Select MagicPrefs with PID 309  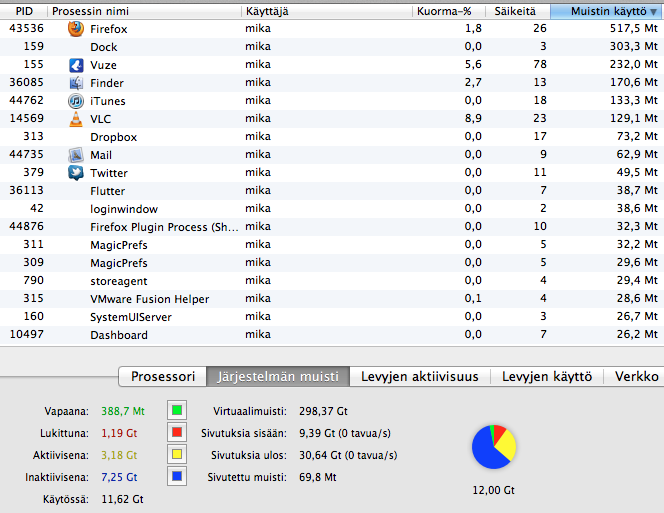click(x=332, y=263)
